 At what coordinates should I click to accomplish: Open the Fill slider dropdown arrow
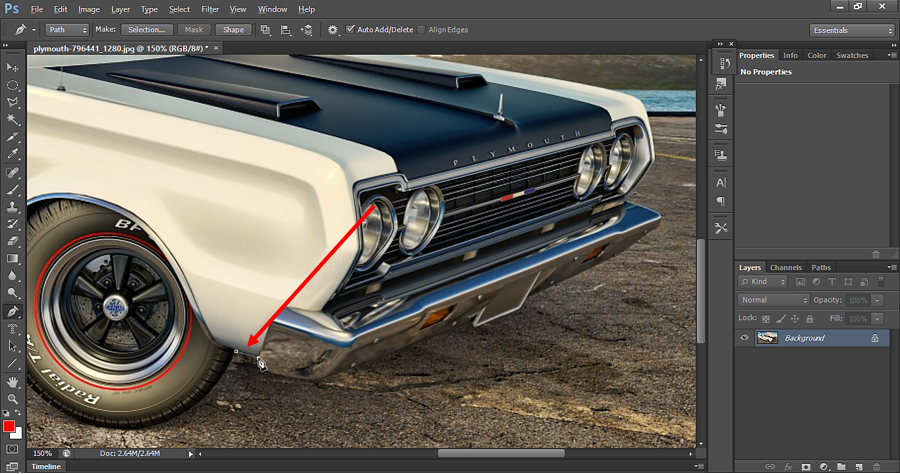(878, 318)
